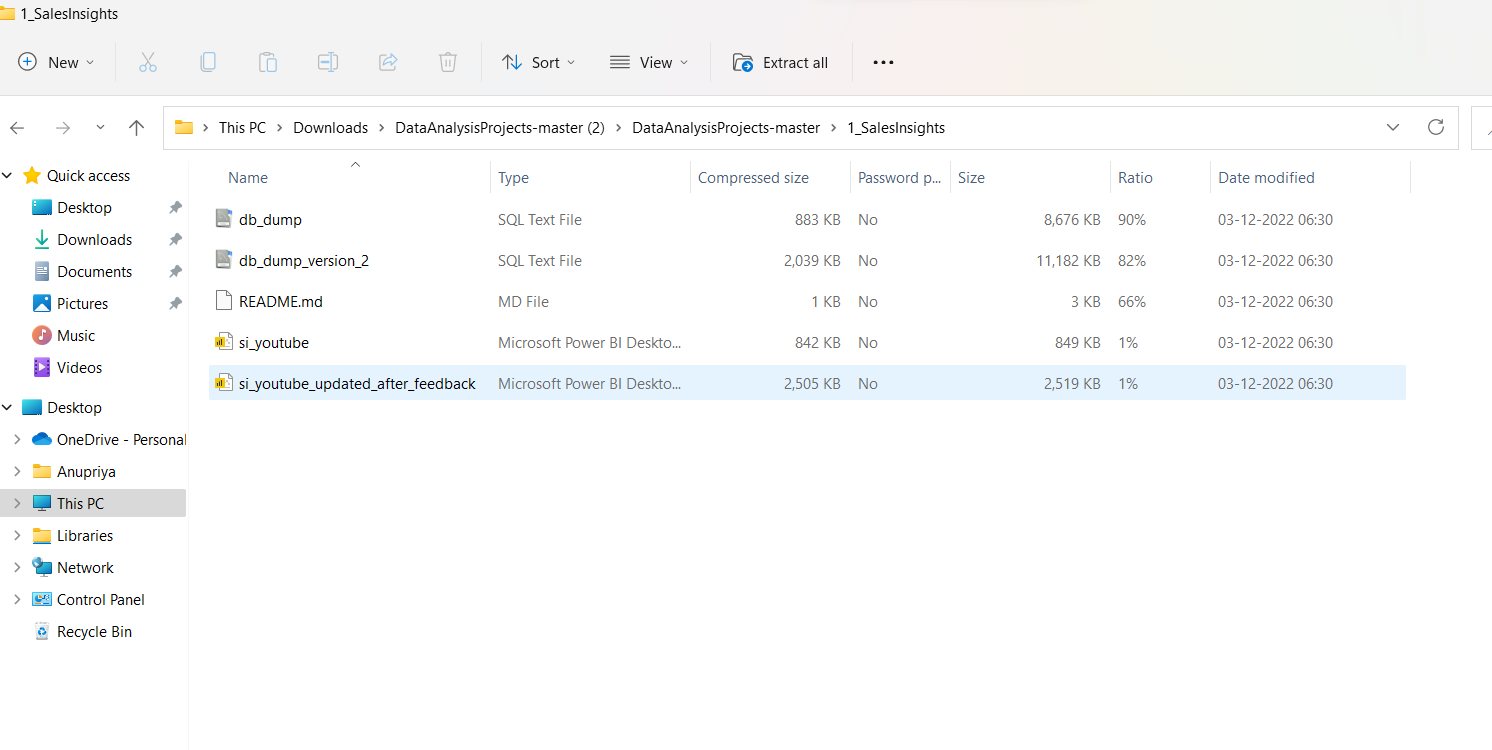Screen dimensions: 1492x750
Task: Click the Cut icon in the toolbar
Action: pyautogui.click(x=148, y=62)
